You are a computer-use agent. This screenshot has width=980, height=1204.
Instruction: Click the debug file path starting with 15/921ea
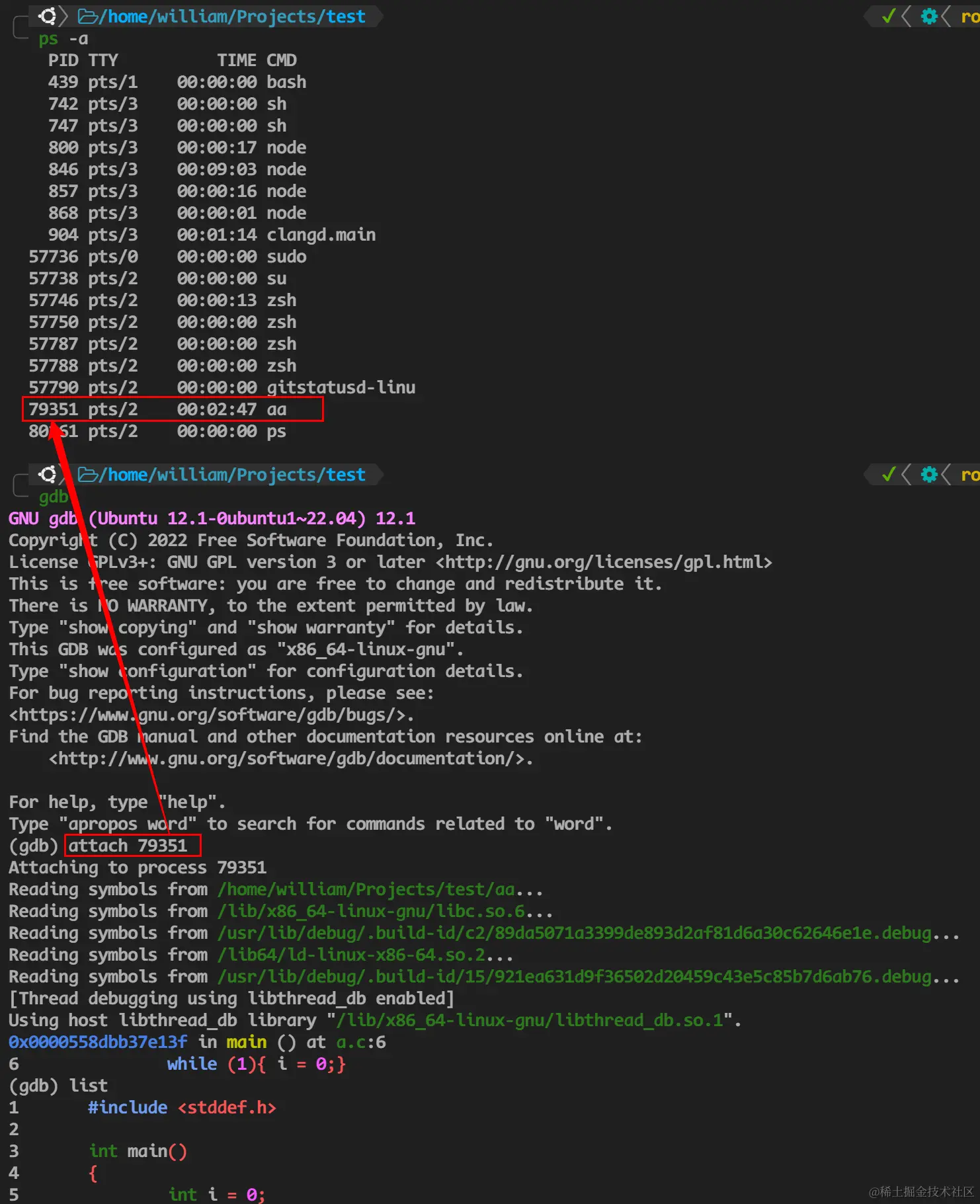click(x=575, y=977)
